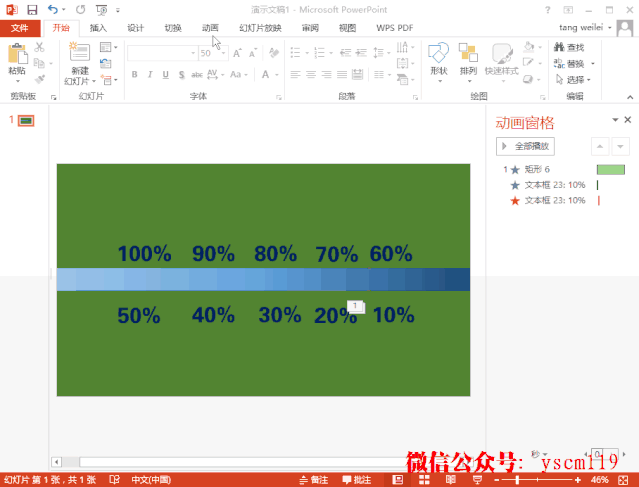Open Arrange menu icon
639x487 pixels.
[x=468, y=61]
